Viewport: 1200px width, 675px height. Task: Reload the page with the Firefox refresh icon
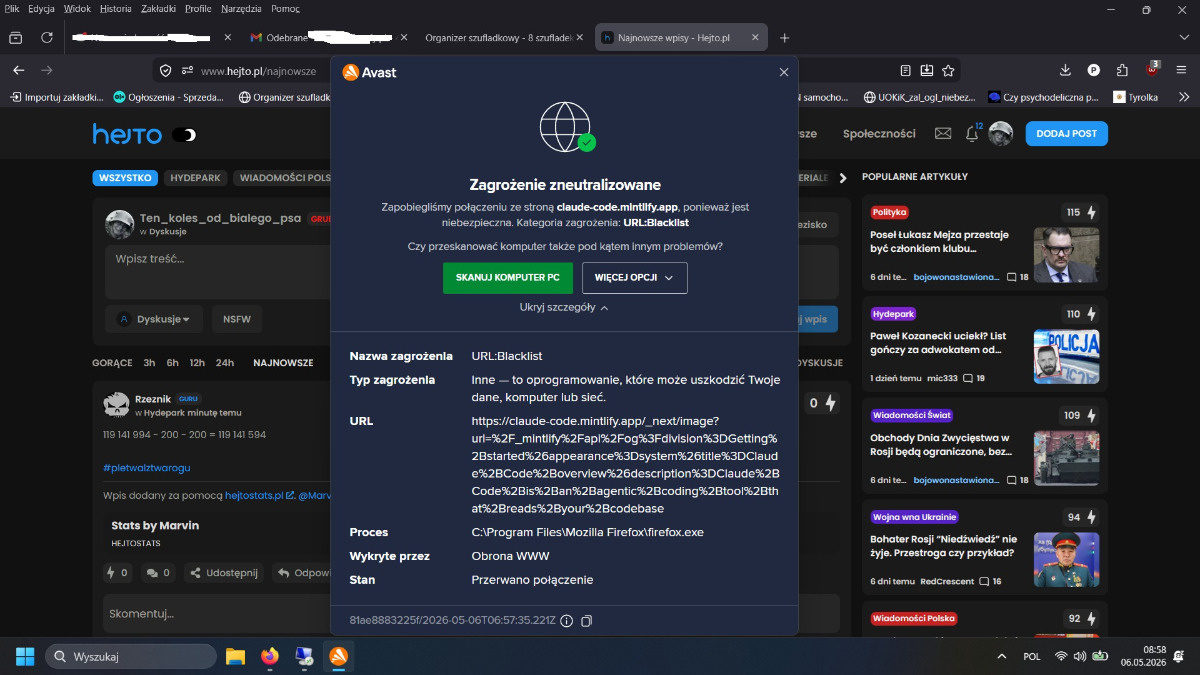click(47, 38)
